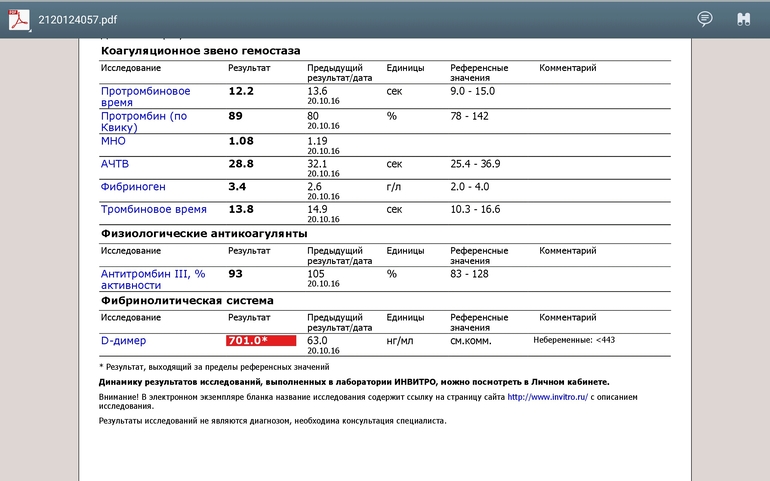Click the МНО test link
This screenshot has height=481, width=770.
pyautogui.click(x=113, y=141)
